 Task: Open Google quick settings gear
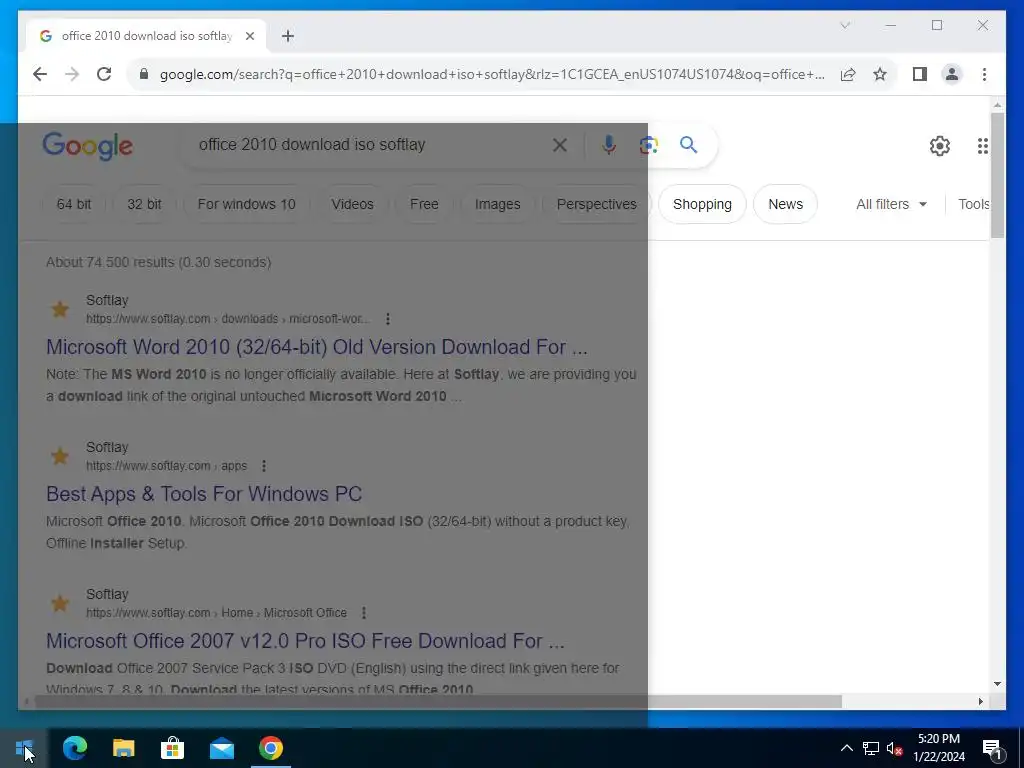(x=939, y=146)
